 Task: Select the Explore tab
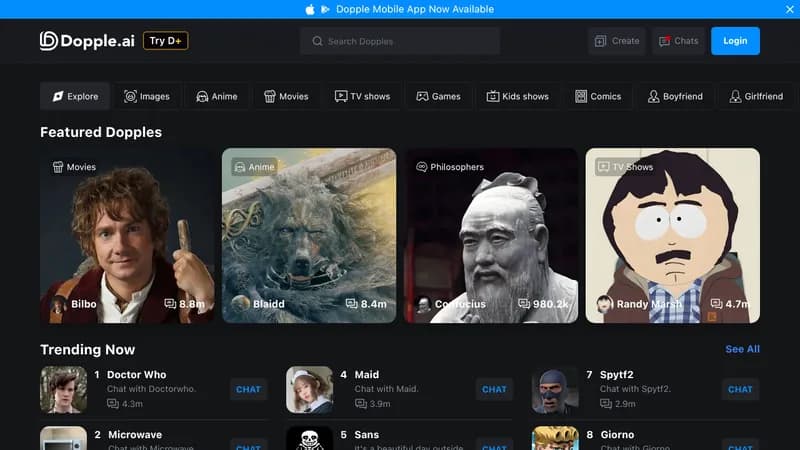tap(75, 96)
